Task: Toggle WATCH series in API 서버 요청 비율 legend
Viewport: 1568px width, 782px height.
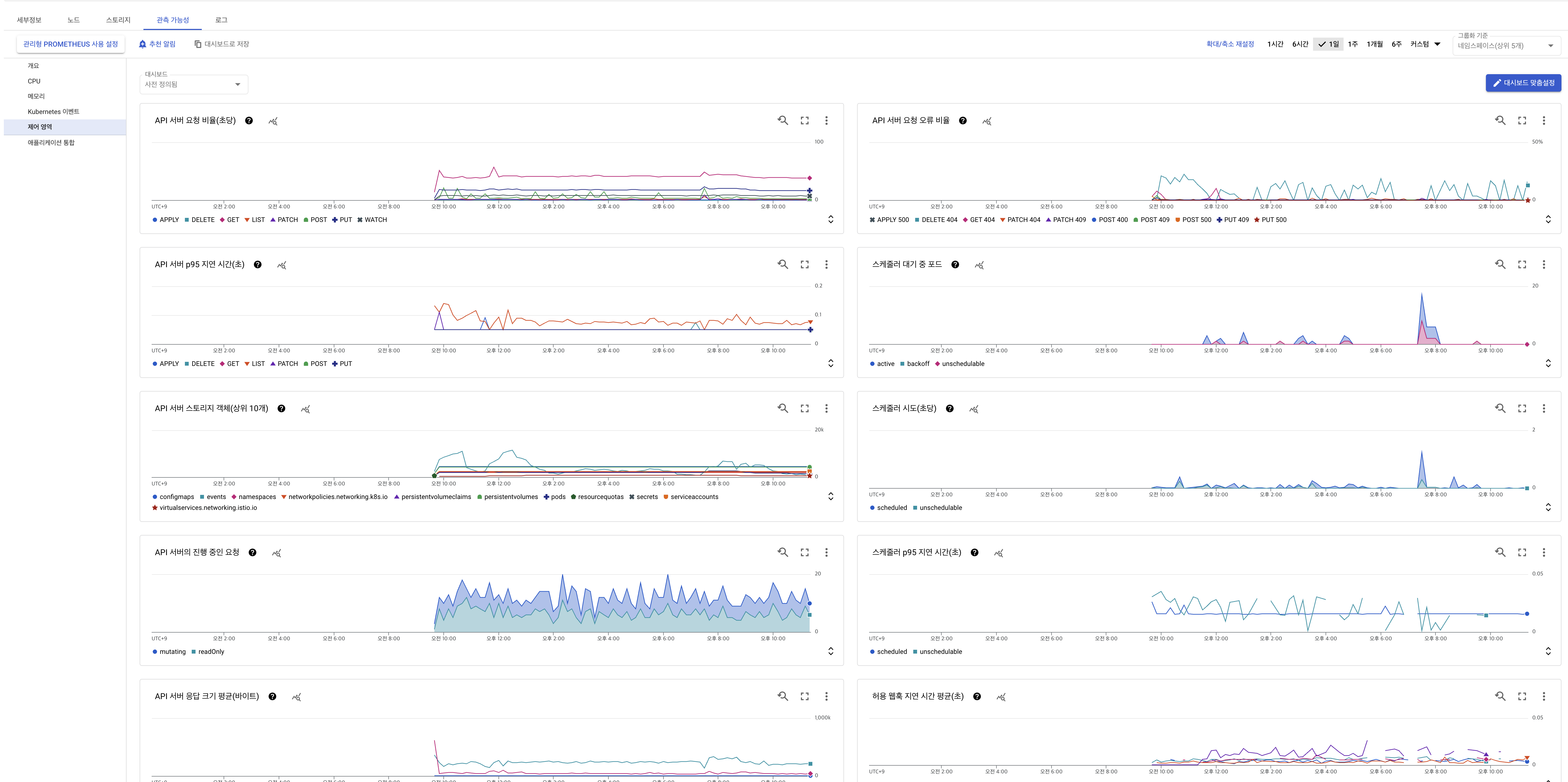Action: coord(372,220)
